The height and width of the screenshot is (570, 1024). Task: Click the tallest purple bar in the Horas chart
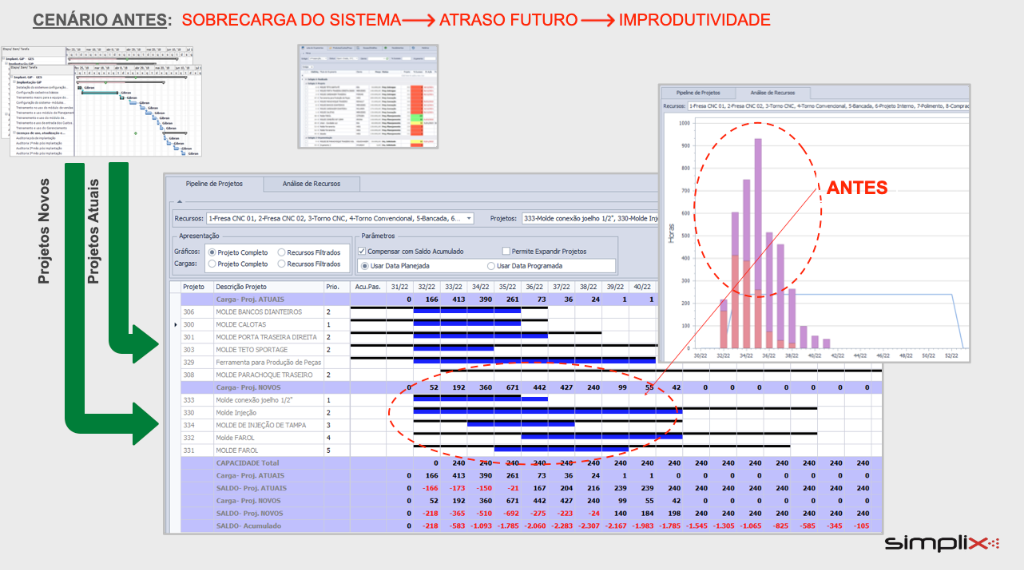click(x=758, y=215)
